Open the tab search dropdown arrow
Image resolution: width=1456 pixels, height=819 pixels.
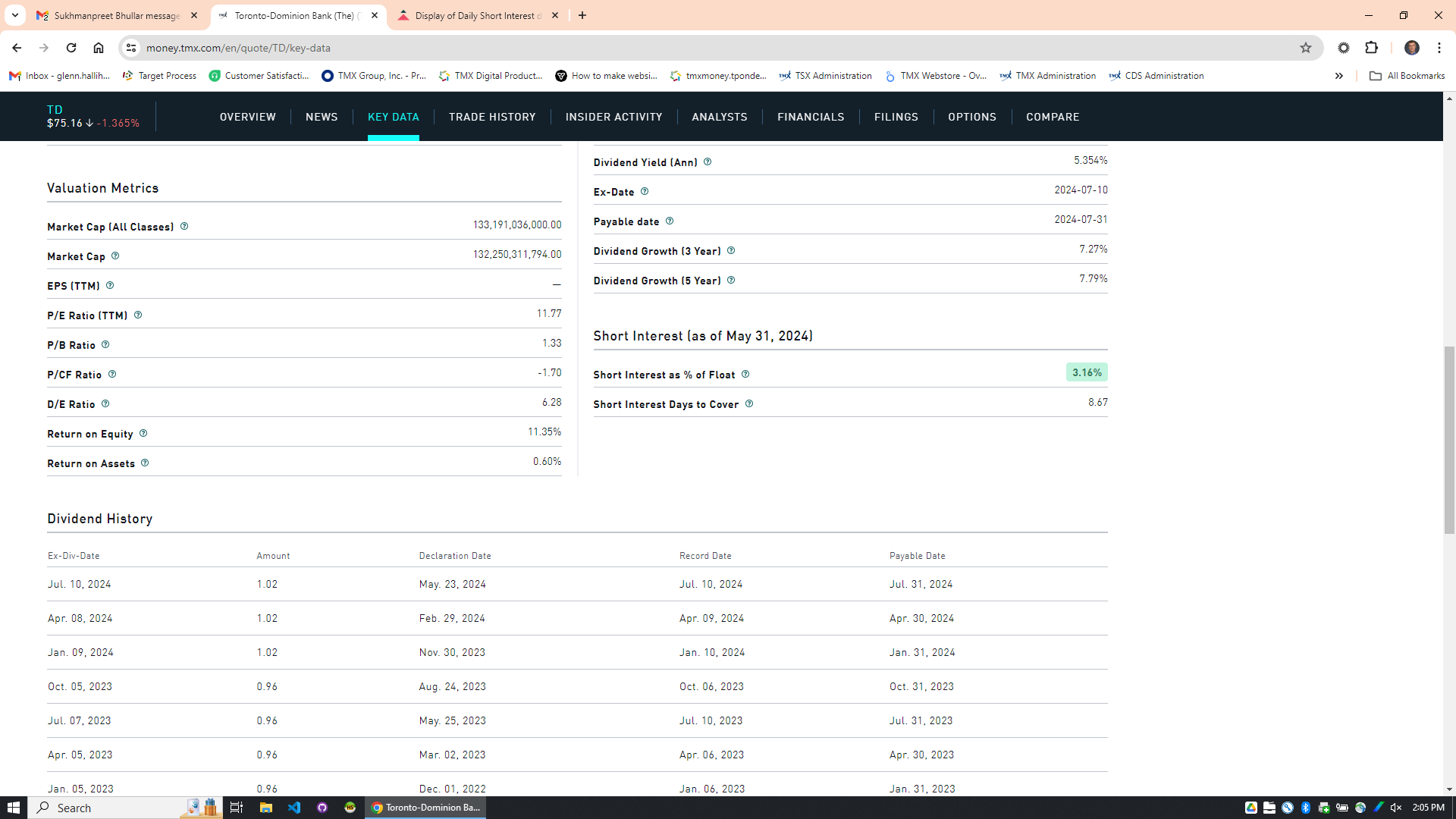[14, 15]
